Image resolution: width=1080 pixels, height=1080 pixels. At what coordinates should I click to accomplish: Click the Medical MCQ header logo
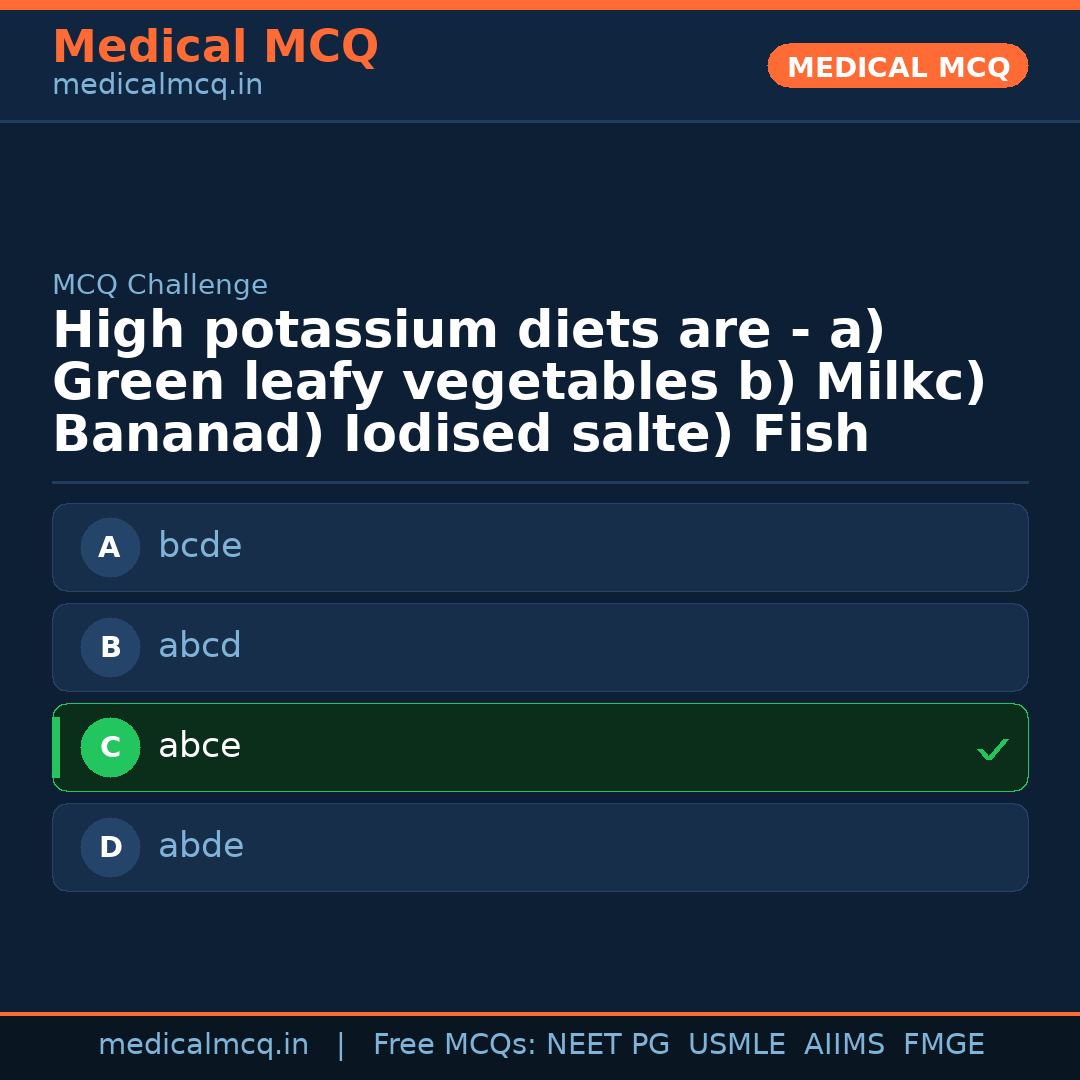coord(215,47)
